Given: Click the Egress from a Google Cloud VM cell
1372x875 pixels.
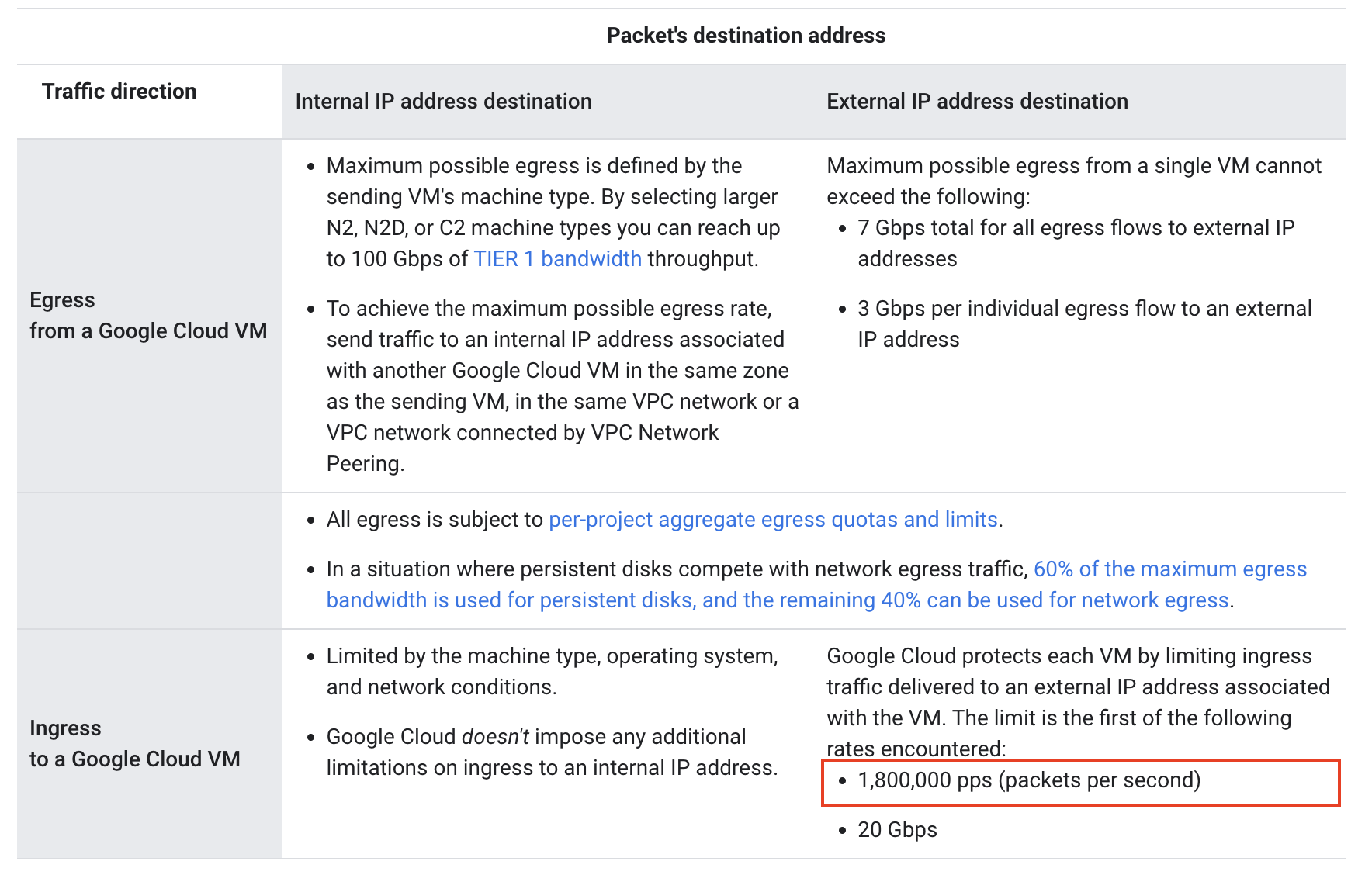Looking at the screenshot, I should [x=148, y=315].
